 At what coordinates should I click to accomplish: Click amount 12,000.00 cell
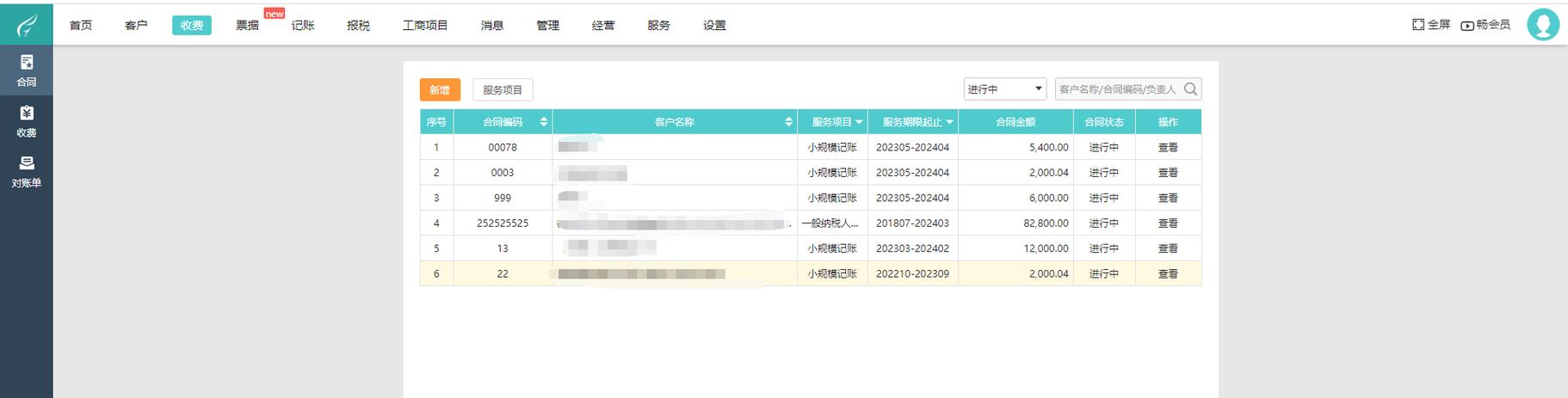(x=1015, y=248)
